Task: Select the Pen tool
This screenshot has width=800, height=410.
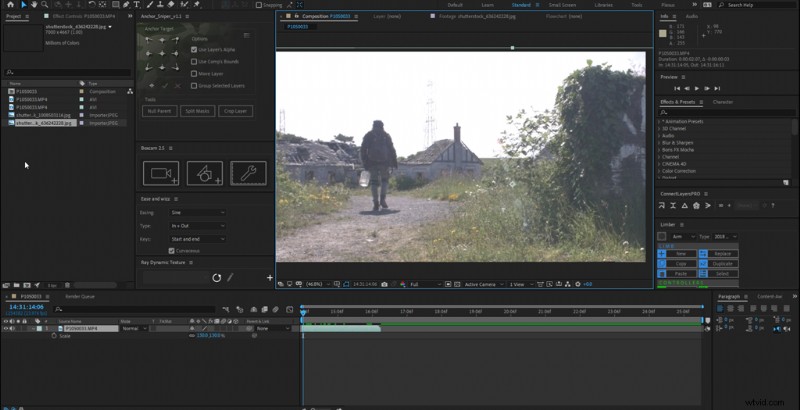Action: coord(126,5)
